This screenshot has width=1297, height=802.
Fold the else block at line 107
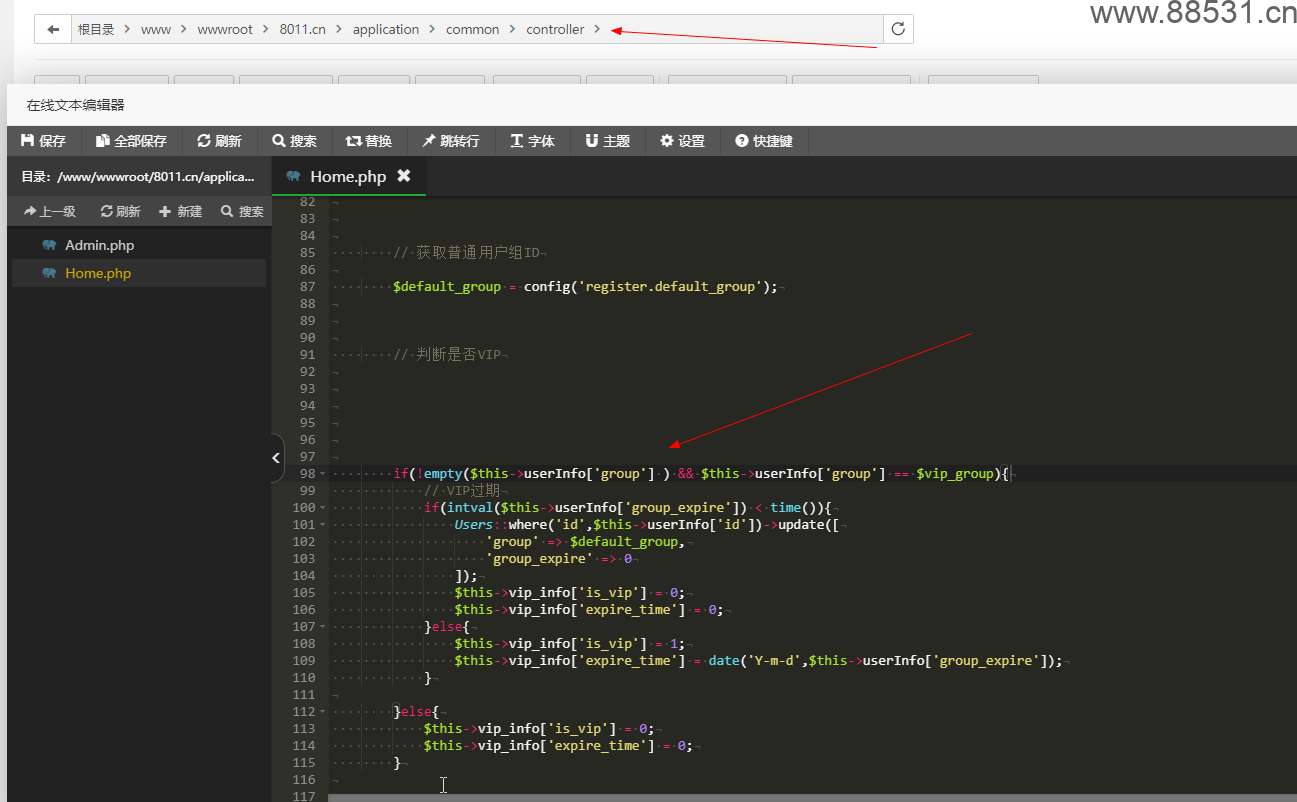click(322, 627)
